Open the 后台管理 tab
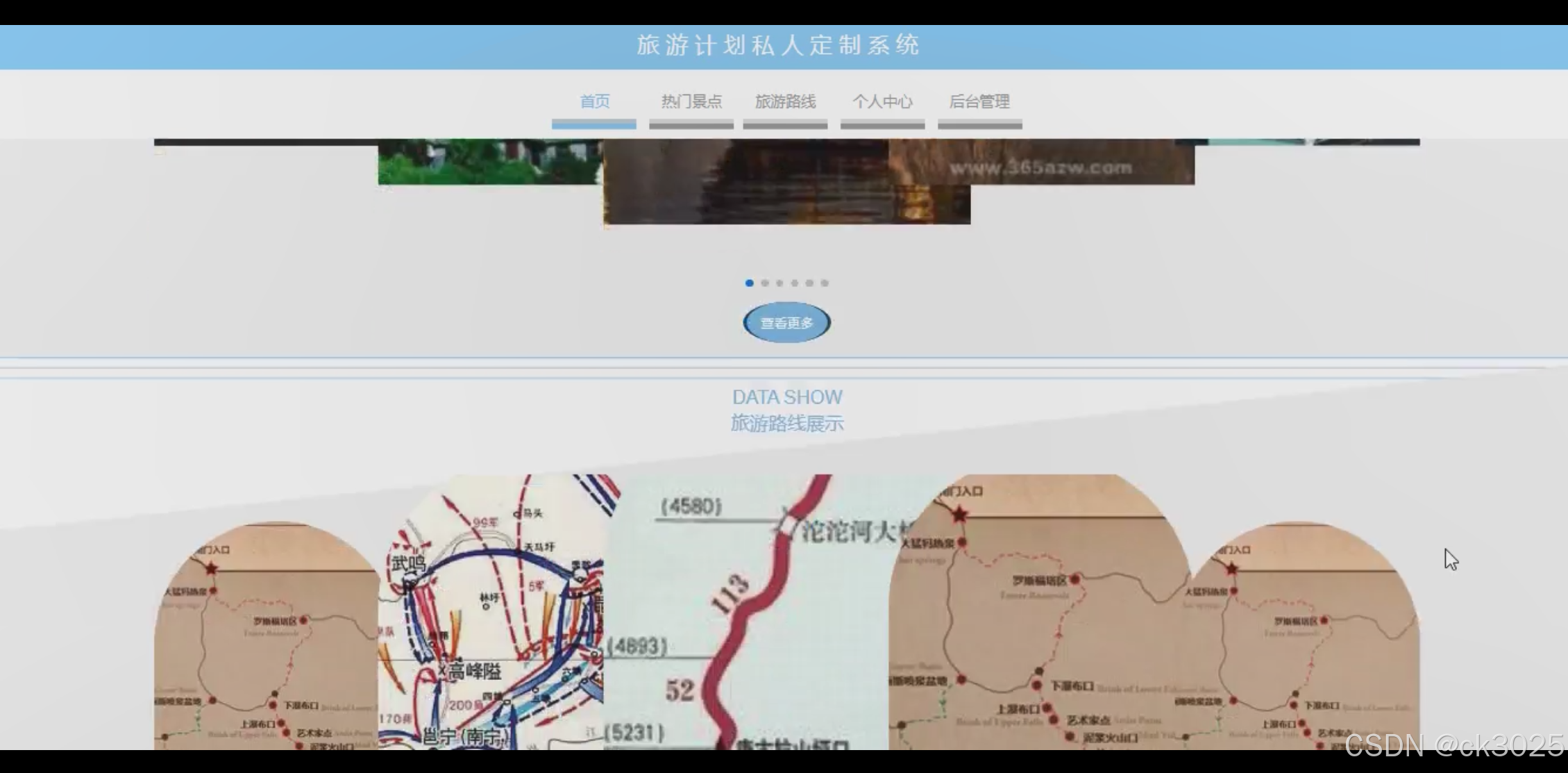 (x=979, y=102)
